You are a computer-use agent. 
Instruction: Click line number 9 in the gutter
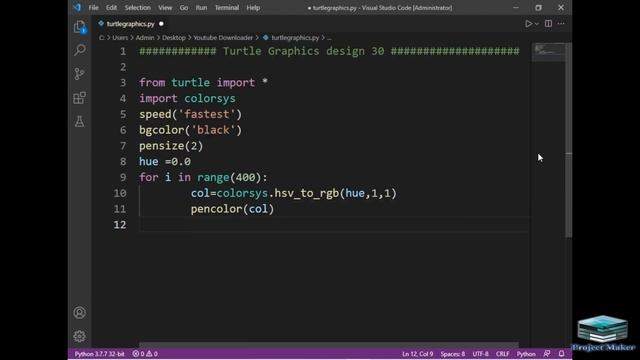(123, 178)
